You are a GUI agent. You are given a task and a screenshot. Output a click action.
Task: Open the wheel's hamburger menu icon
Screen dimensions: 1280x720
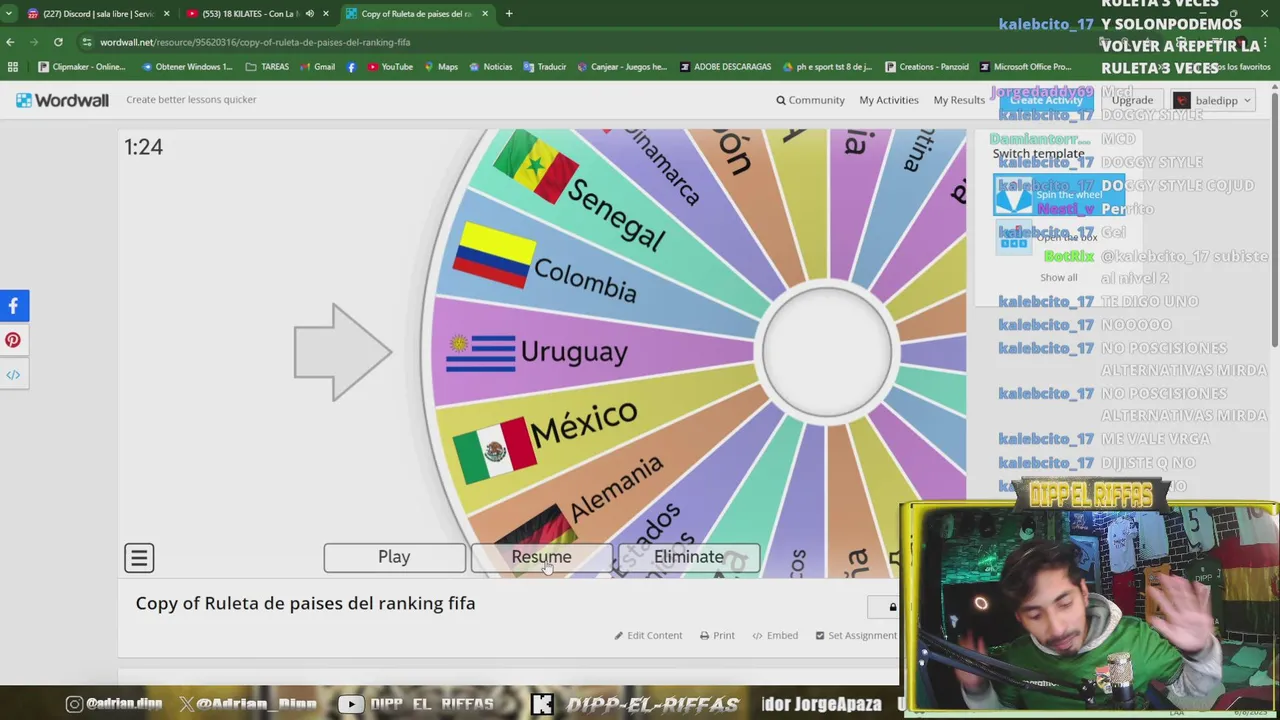[139, 558]
